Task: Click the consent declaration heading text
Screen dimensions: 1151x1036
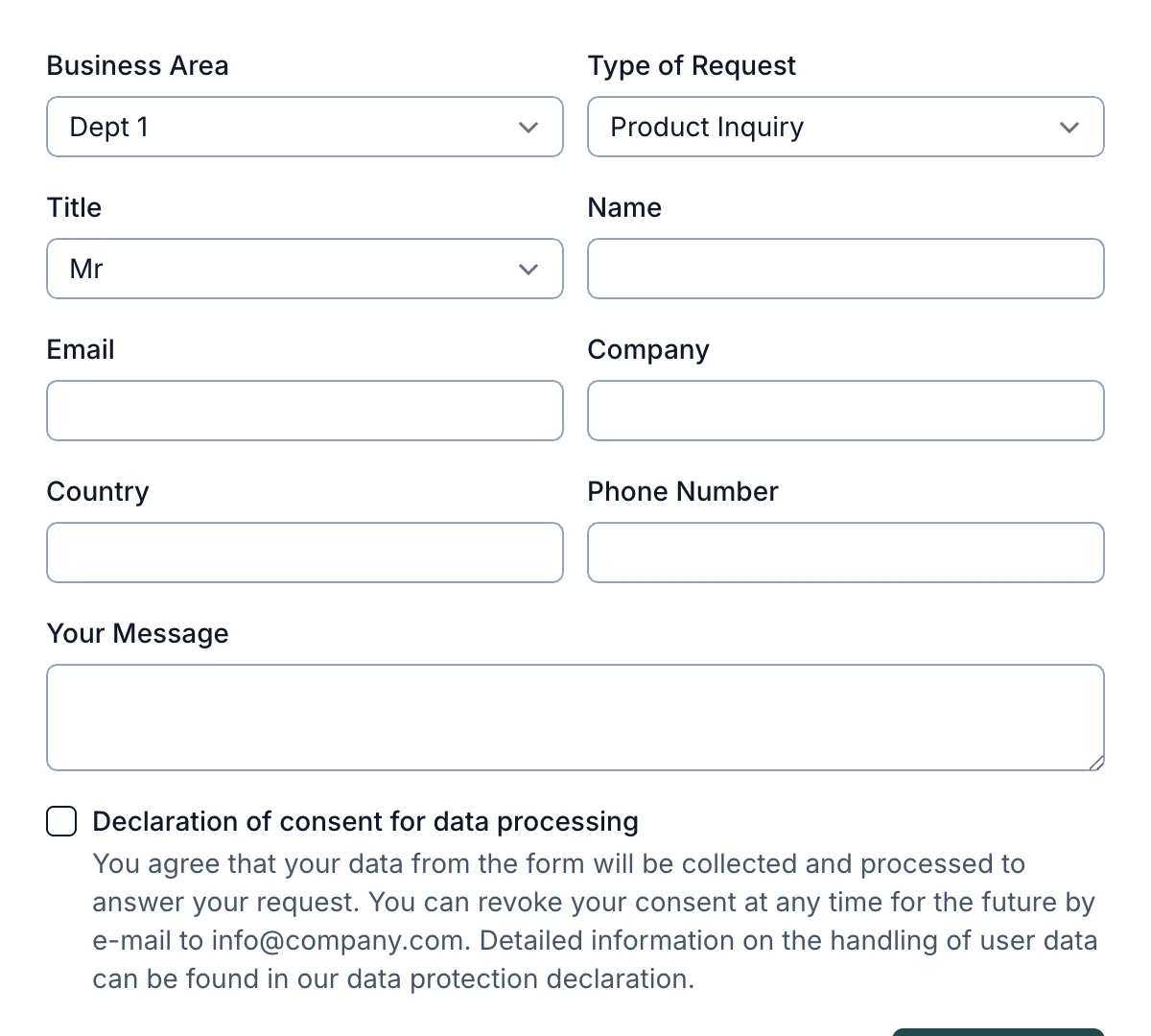Action: click(365, 821)
